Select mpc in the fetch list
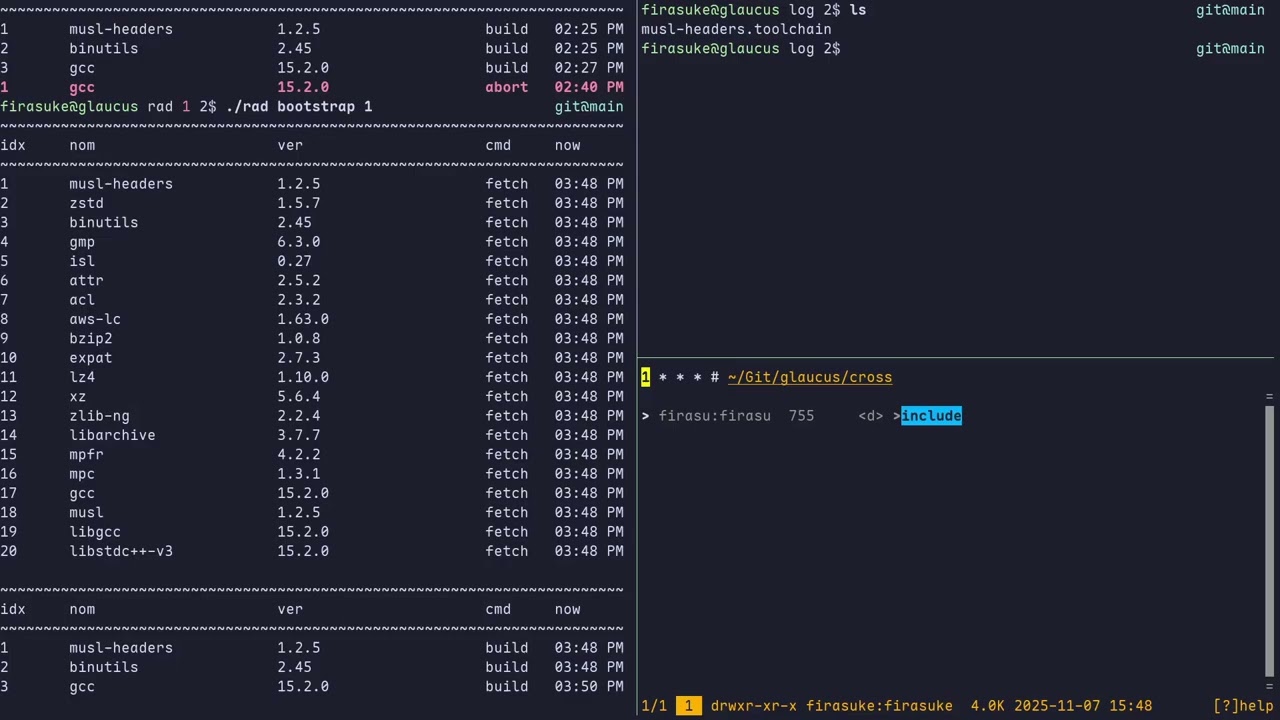This screenshot has width=1280, height=720. tap(82, 474)
